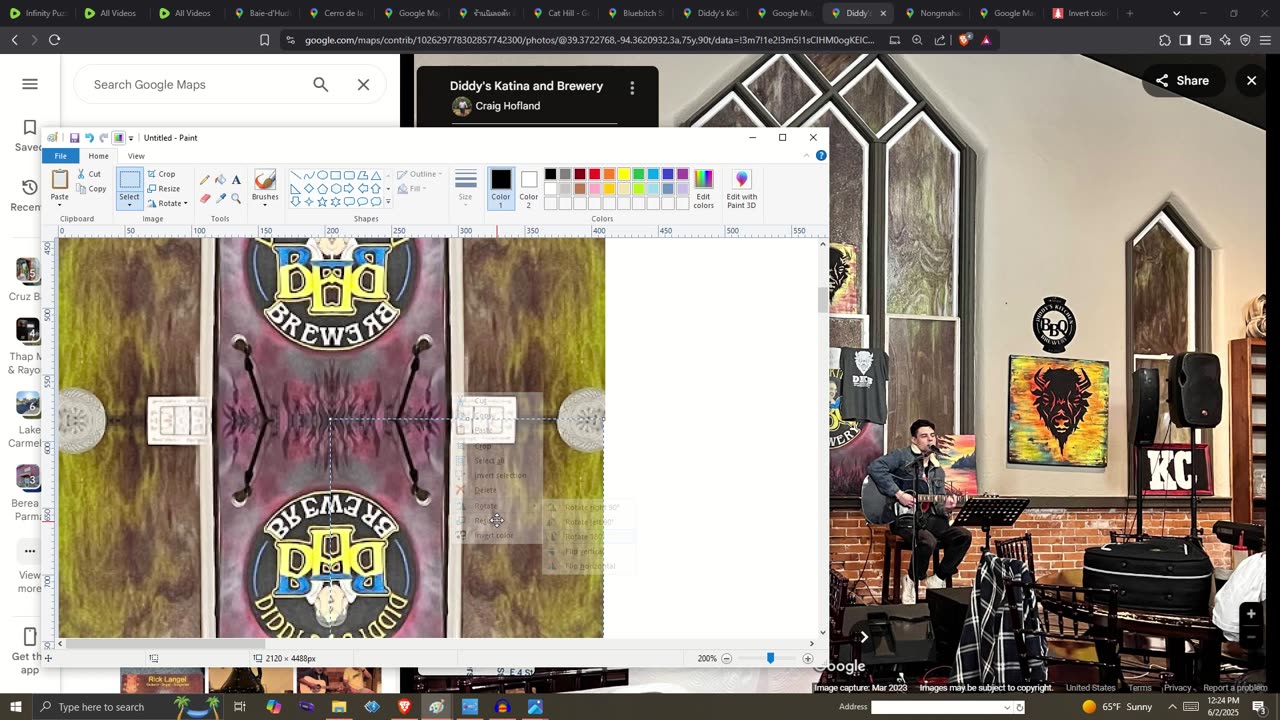Expand the Shapes gallery more arrow
The height and width of the screenshot is (720, 1280).
(388, 202)
